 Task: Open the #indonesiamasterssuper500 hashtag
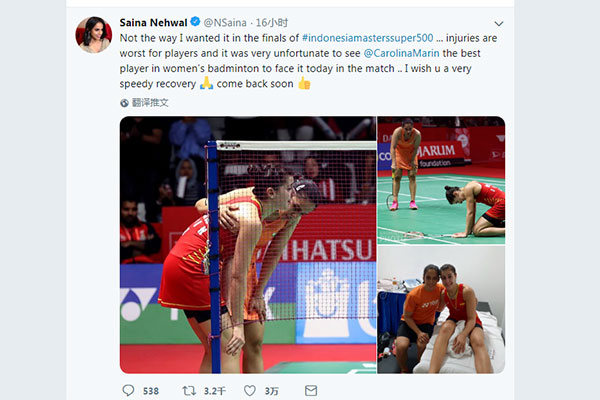pyautogui.click(x=368, y=38)
